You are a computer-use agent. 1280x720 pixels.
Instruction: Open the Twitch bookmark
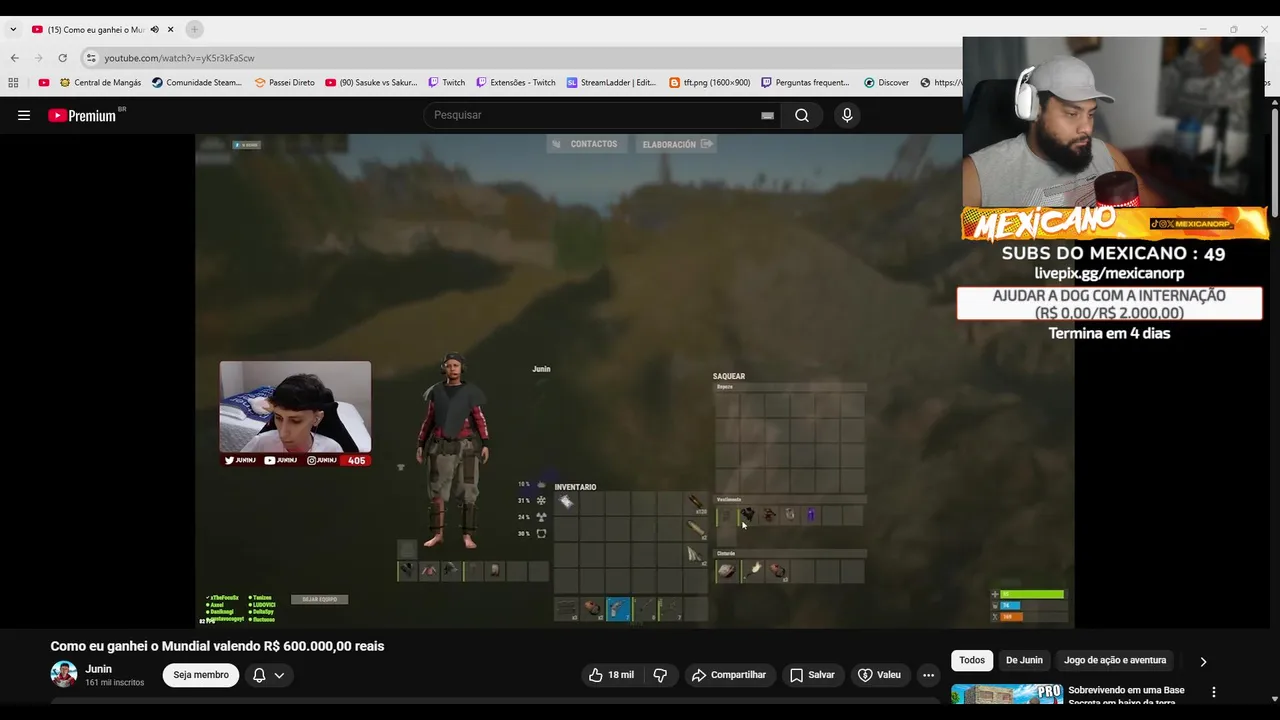[446, 83]
